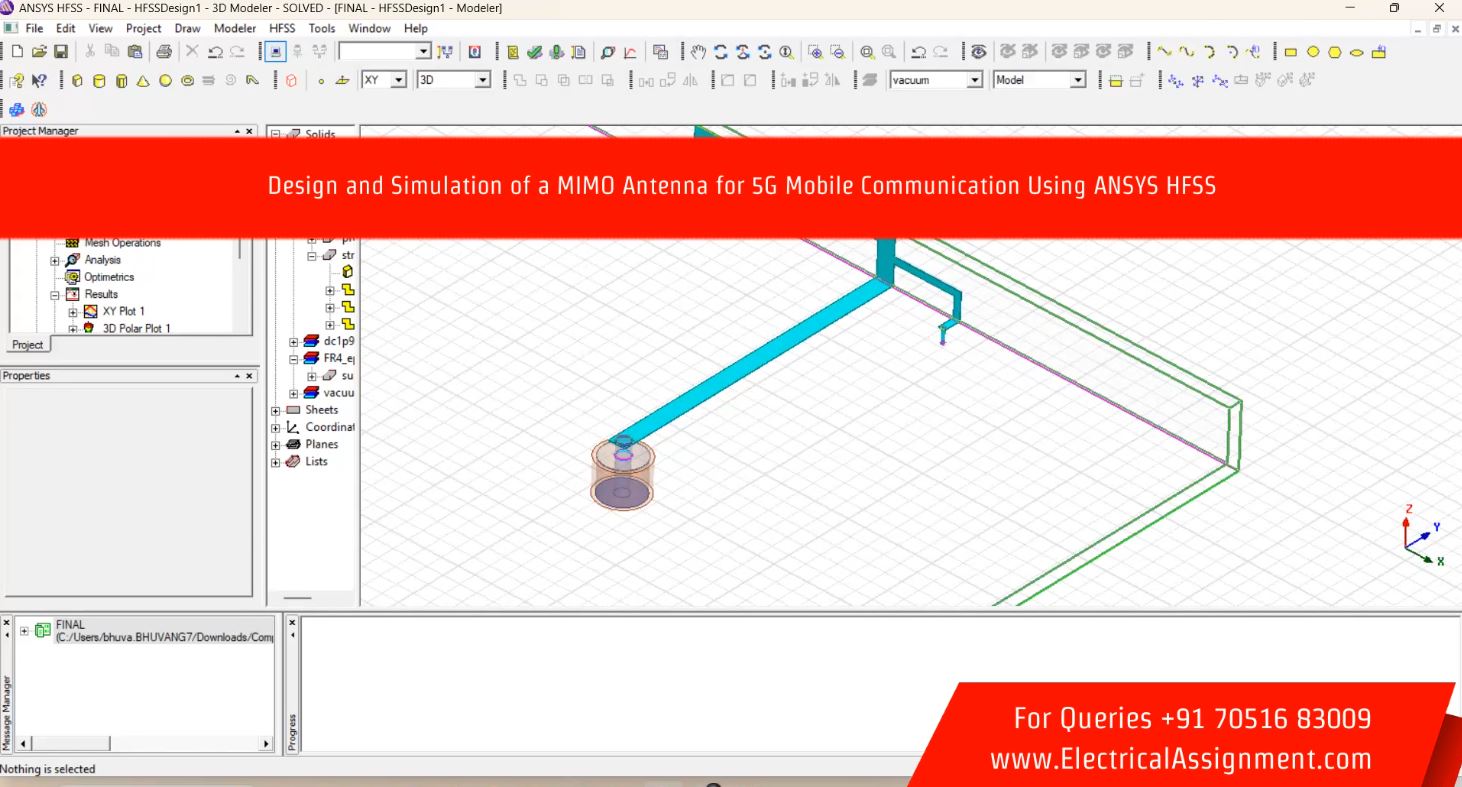Select the draw spline tool
This screenshot has width=1462, height=787.
(1187, 52)
